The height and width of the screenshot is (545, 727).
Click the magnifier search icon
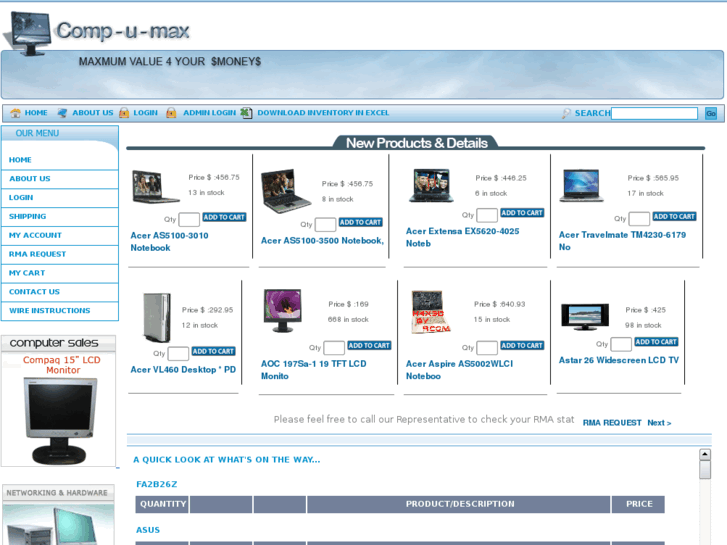(566, 113)
